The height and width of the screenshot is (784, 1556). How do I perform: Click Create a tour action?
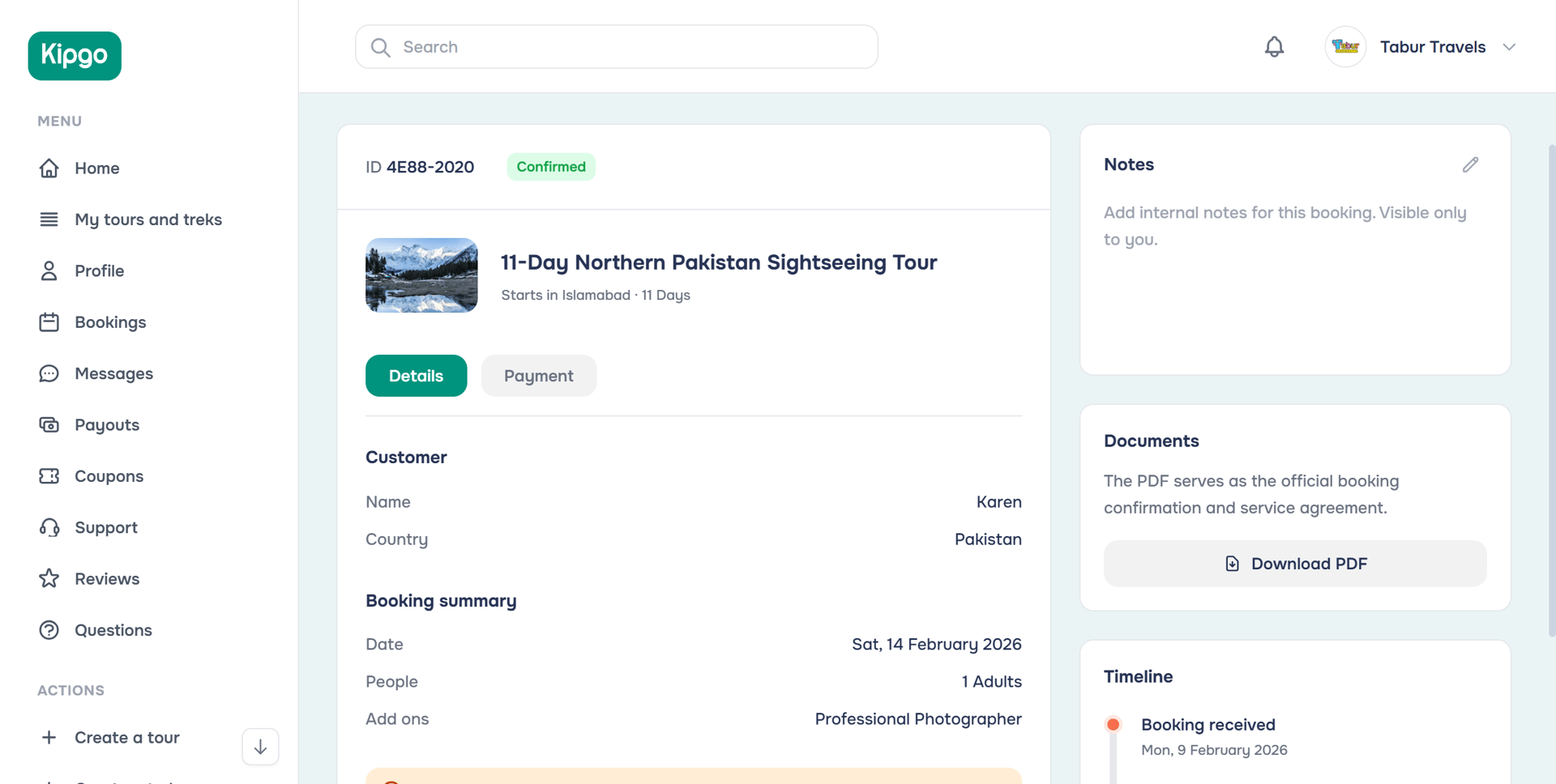pyautogui.click(x=126, y=738)
